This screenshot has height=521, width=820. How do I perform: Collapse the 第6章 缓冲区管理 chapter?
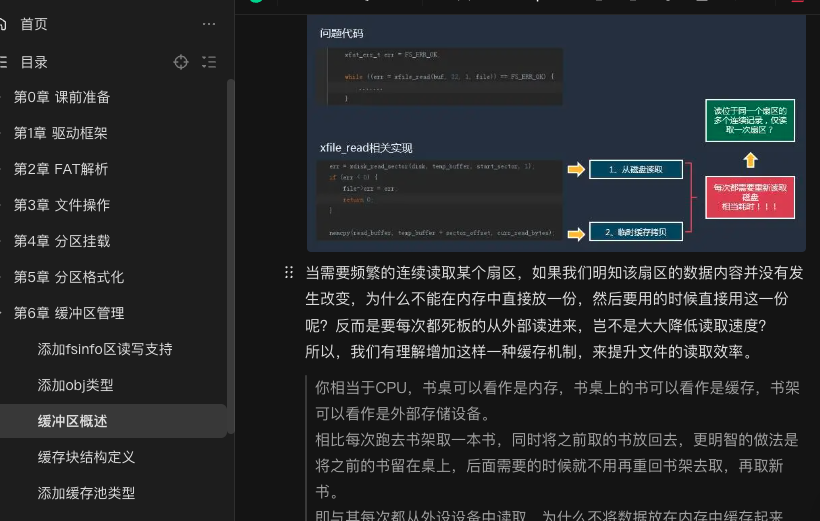[3, 313]
